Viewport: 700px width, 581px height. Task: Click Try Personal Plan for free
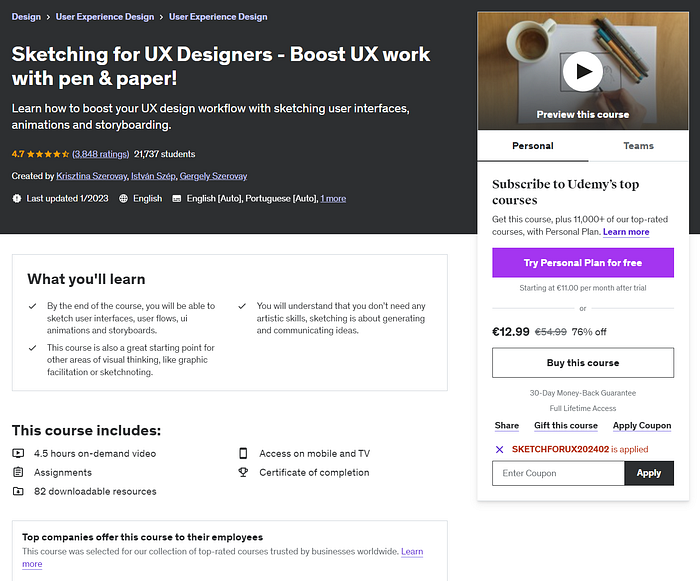[x=583, y=263]
